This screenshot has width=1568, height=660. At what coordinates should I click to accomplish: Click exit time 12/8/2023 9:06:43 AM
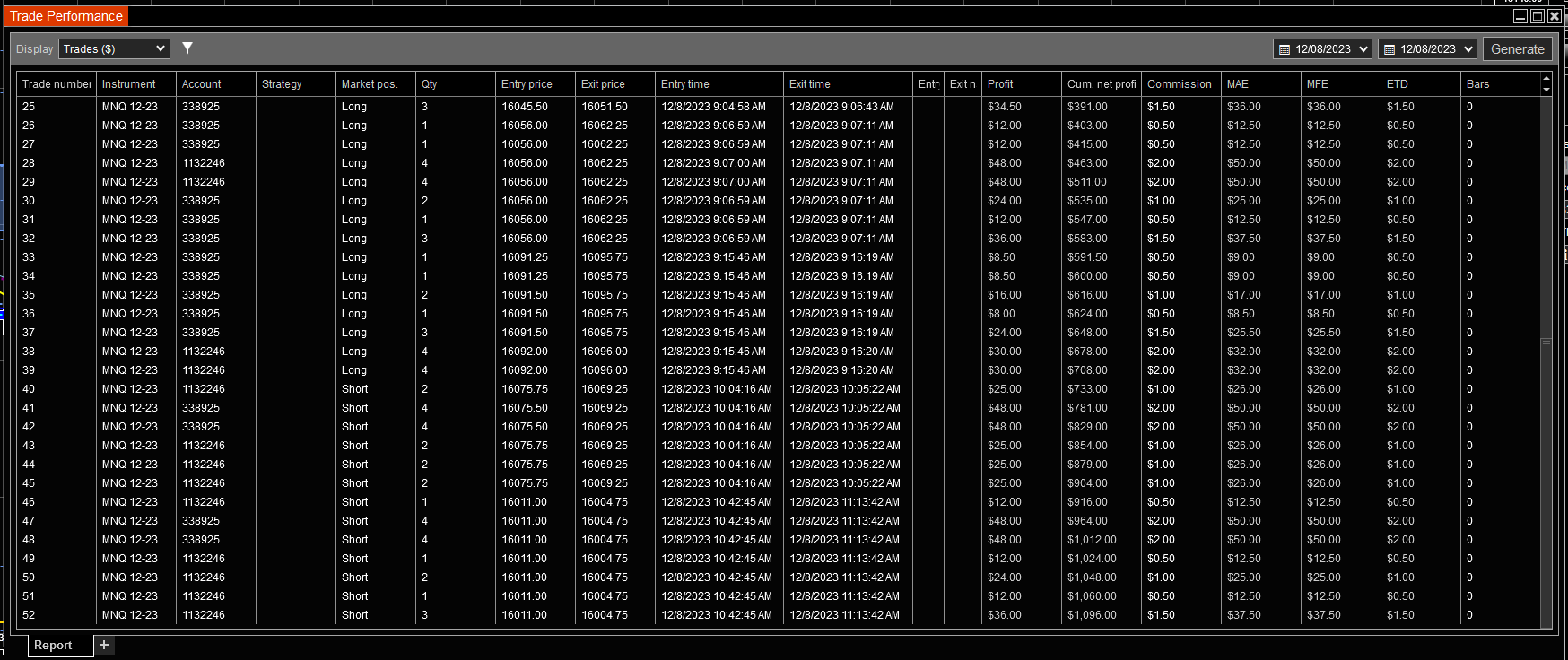coord(849,107)
